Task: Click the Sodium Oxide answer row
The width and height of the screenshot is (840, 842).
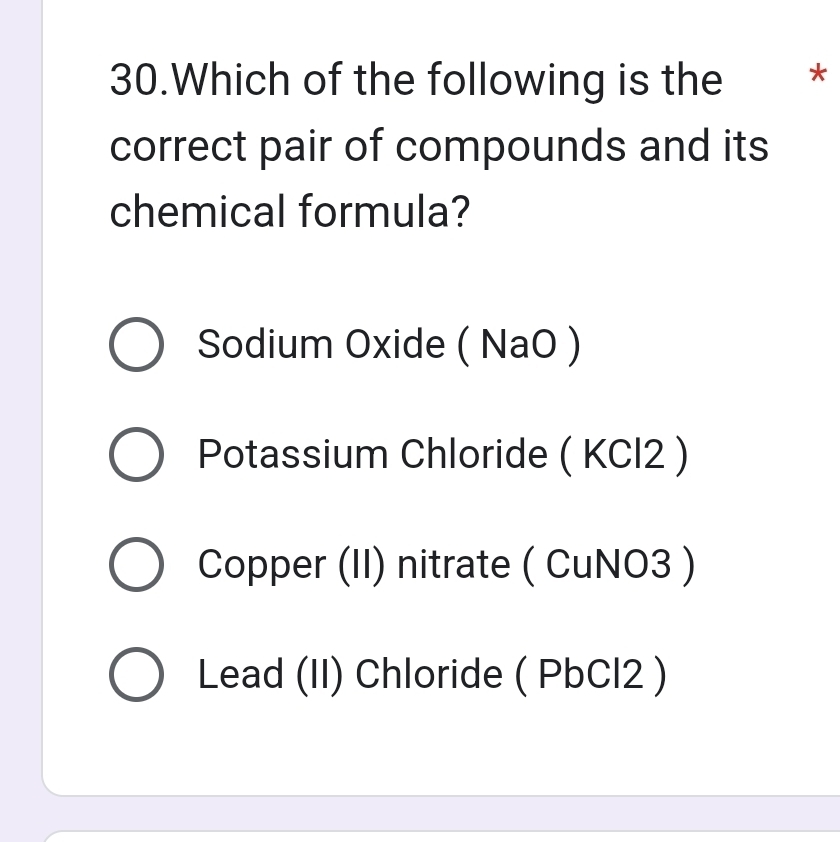Action: [x=350, y=345]
